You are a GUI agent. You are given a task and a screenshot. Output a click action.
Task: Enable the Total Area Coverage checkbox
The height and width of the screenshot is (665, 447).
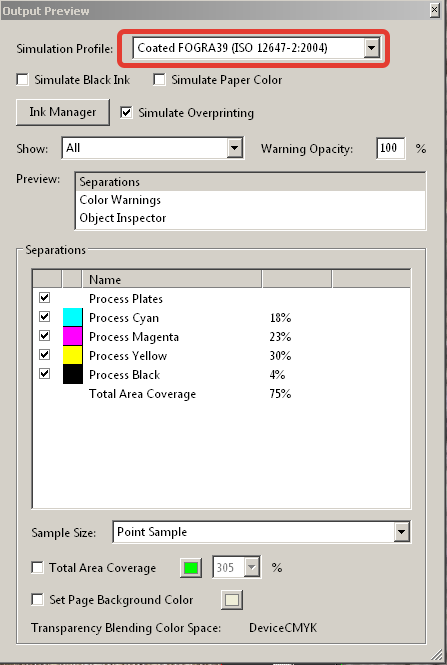[37, 567]
